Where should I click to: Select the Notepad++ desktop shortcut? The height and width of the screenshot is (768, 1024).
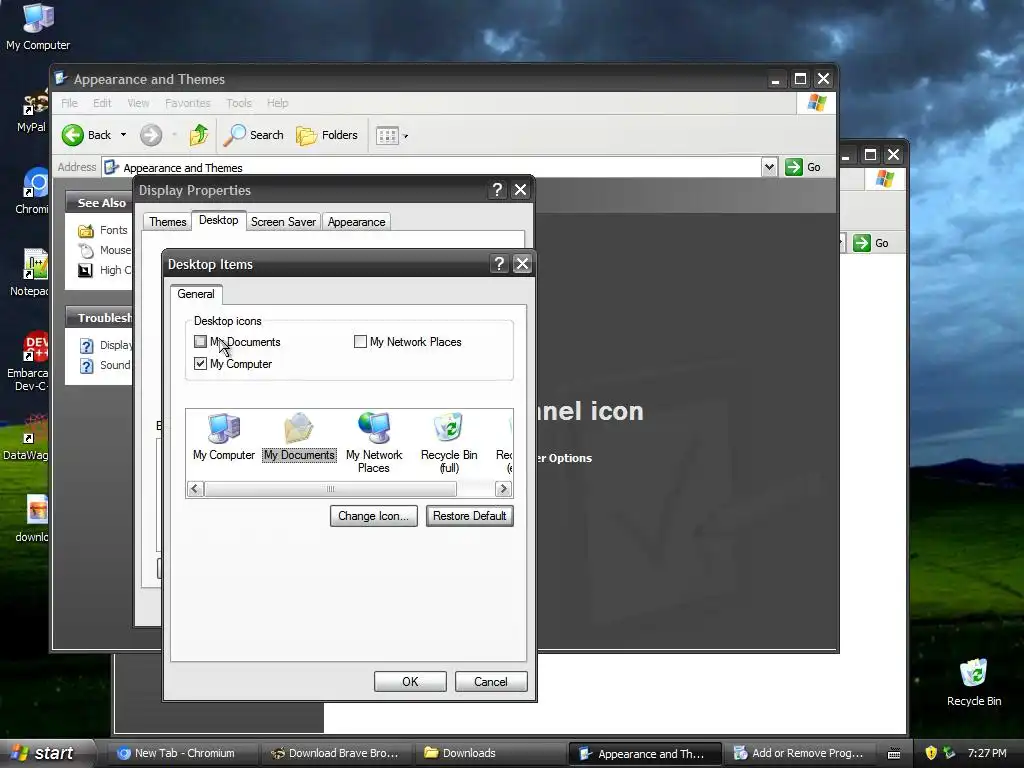pyautogui.click(x=29, y=272)
